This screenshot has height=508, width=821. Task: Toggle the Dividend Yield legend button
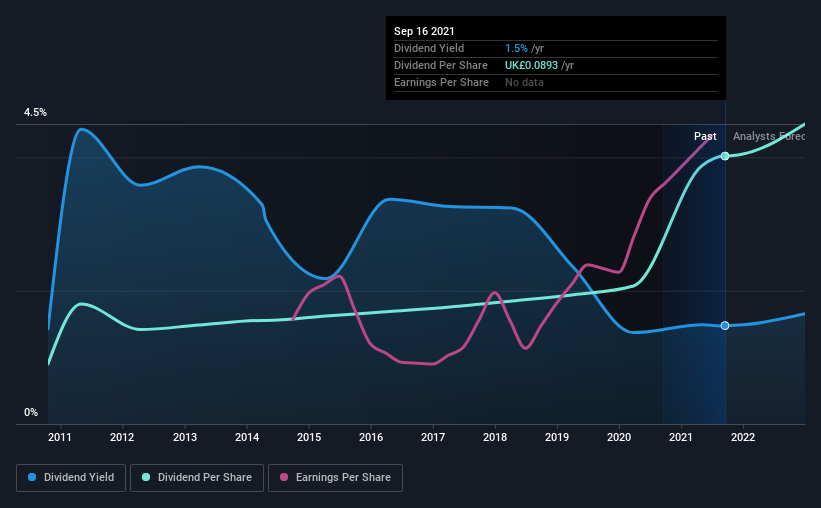pyautogui.click(x=71, y=478)
